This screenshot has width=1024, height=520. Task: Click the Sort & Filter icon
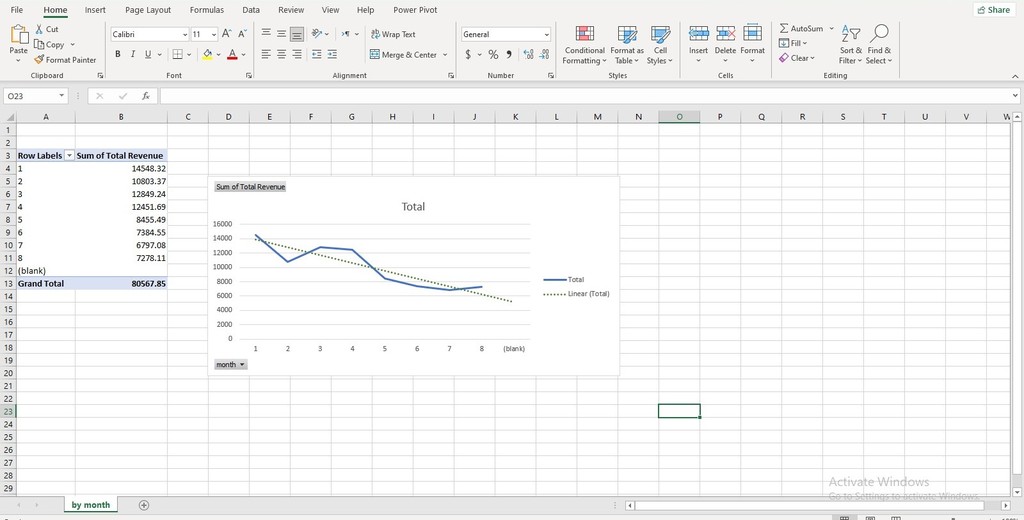(x=851, y=34)
